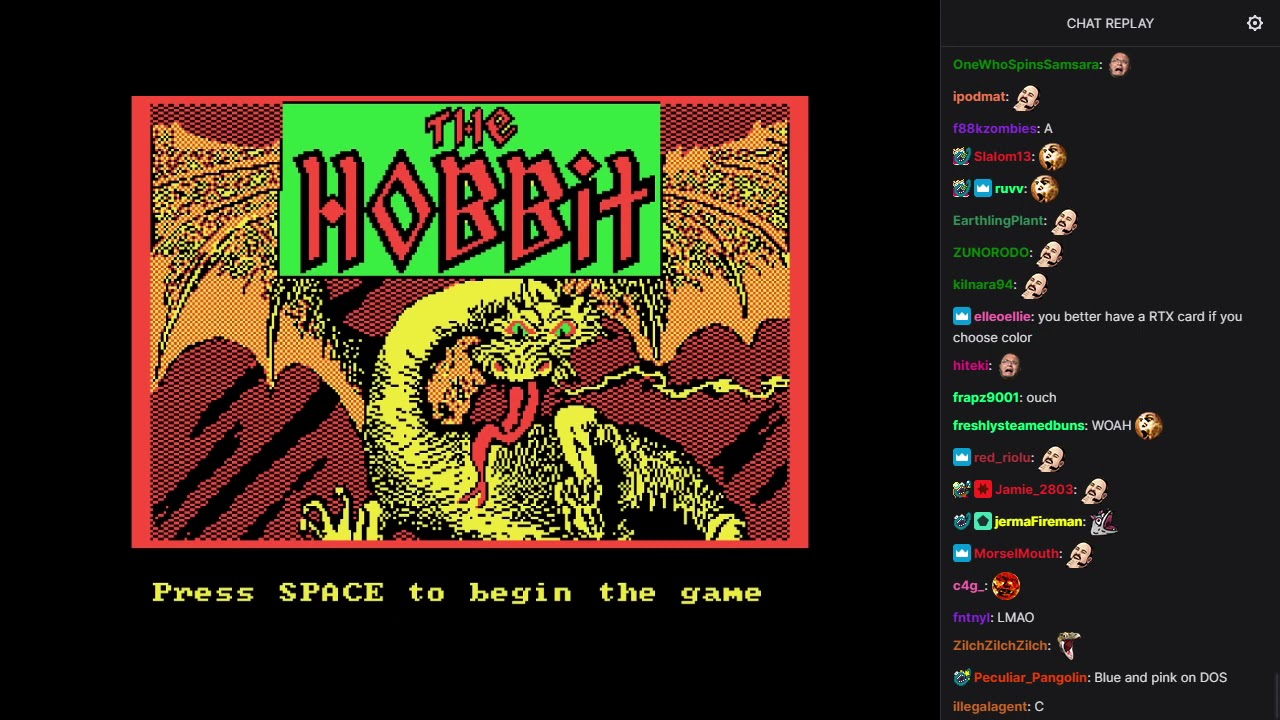This screenshot has height=720, width=1280.
Task: Open chat replay settings gear
Action: [1255, 23]
